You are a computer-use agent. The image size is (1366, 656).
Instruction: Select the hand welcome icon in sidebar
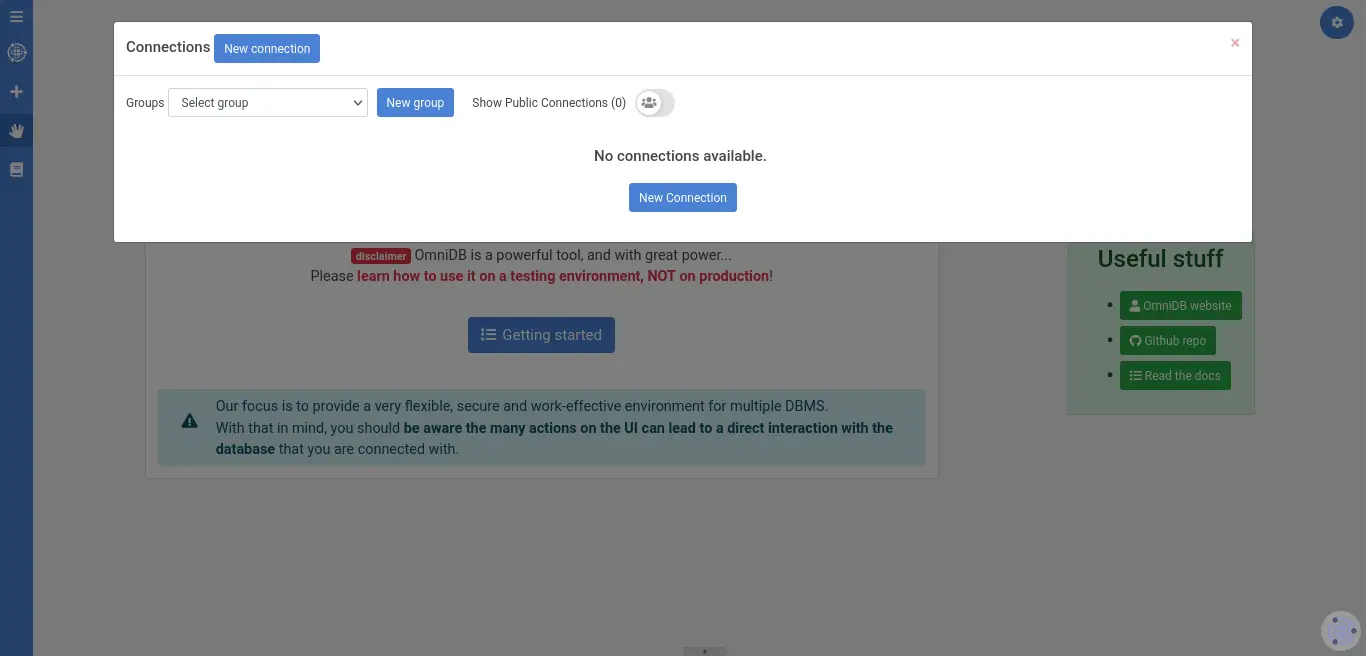point(16,130)
